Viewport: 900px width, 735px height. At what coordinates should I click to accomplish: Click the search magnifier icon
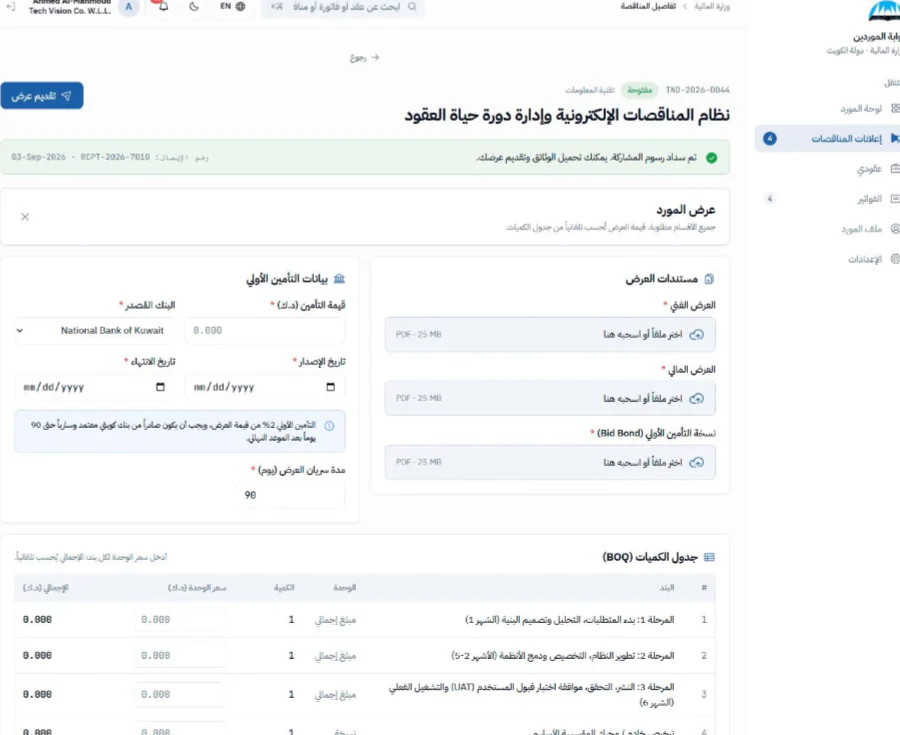tap(412, 7)
